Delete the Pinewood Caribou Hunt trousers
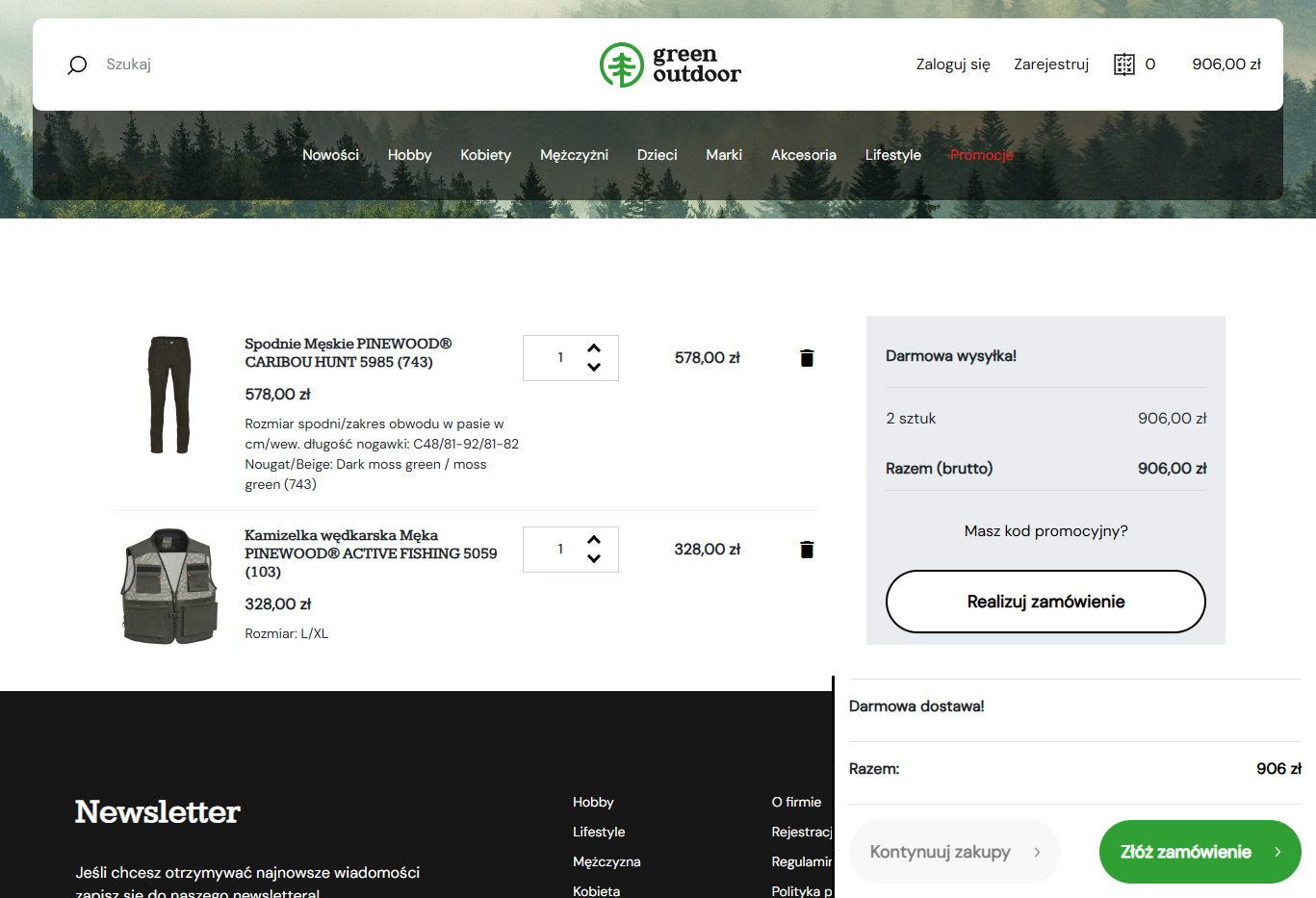This screenshot has height=898, width=1316. (x=807, y=358)
